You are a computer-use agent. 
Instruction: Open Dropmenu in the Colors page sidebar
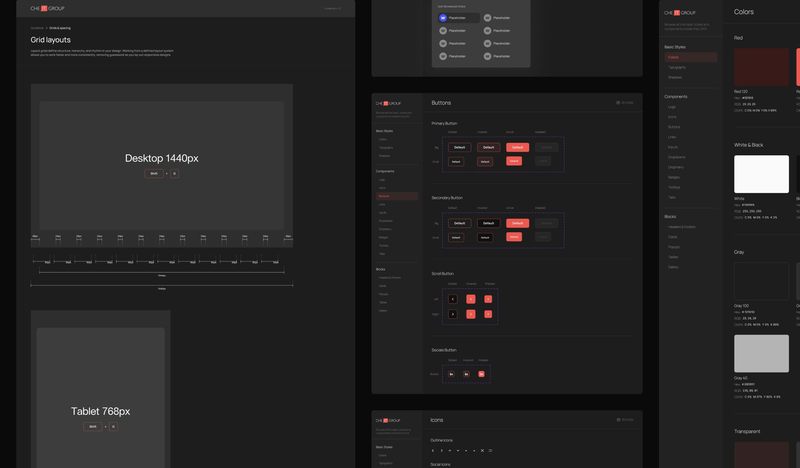[x=676, y=167]
